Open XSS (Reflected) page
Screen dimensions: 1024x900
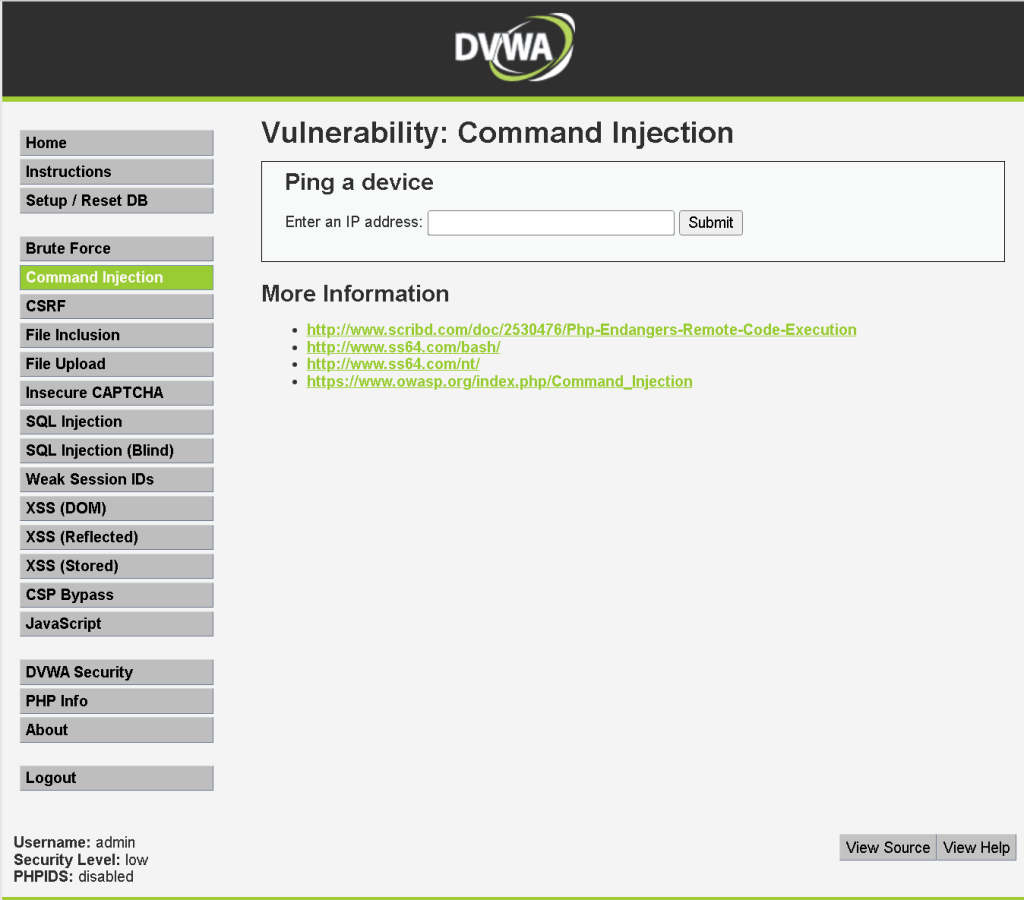pos(116,537)
